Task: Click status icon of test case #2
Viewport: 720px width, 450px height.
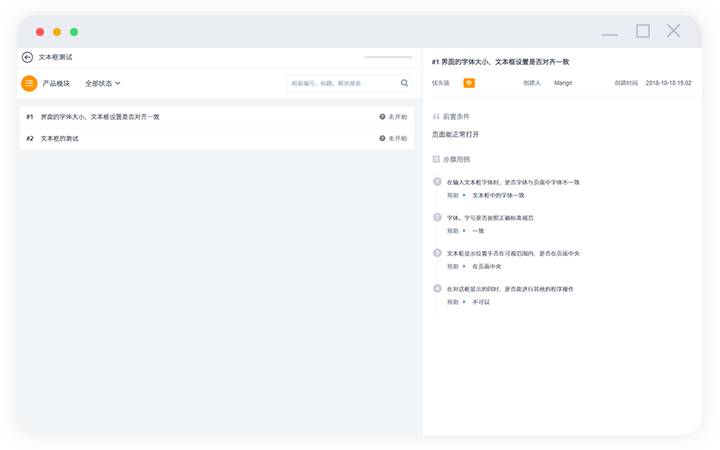Action: click(x=382, y=138)
